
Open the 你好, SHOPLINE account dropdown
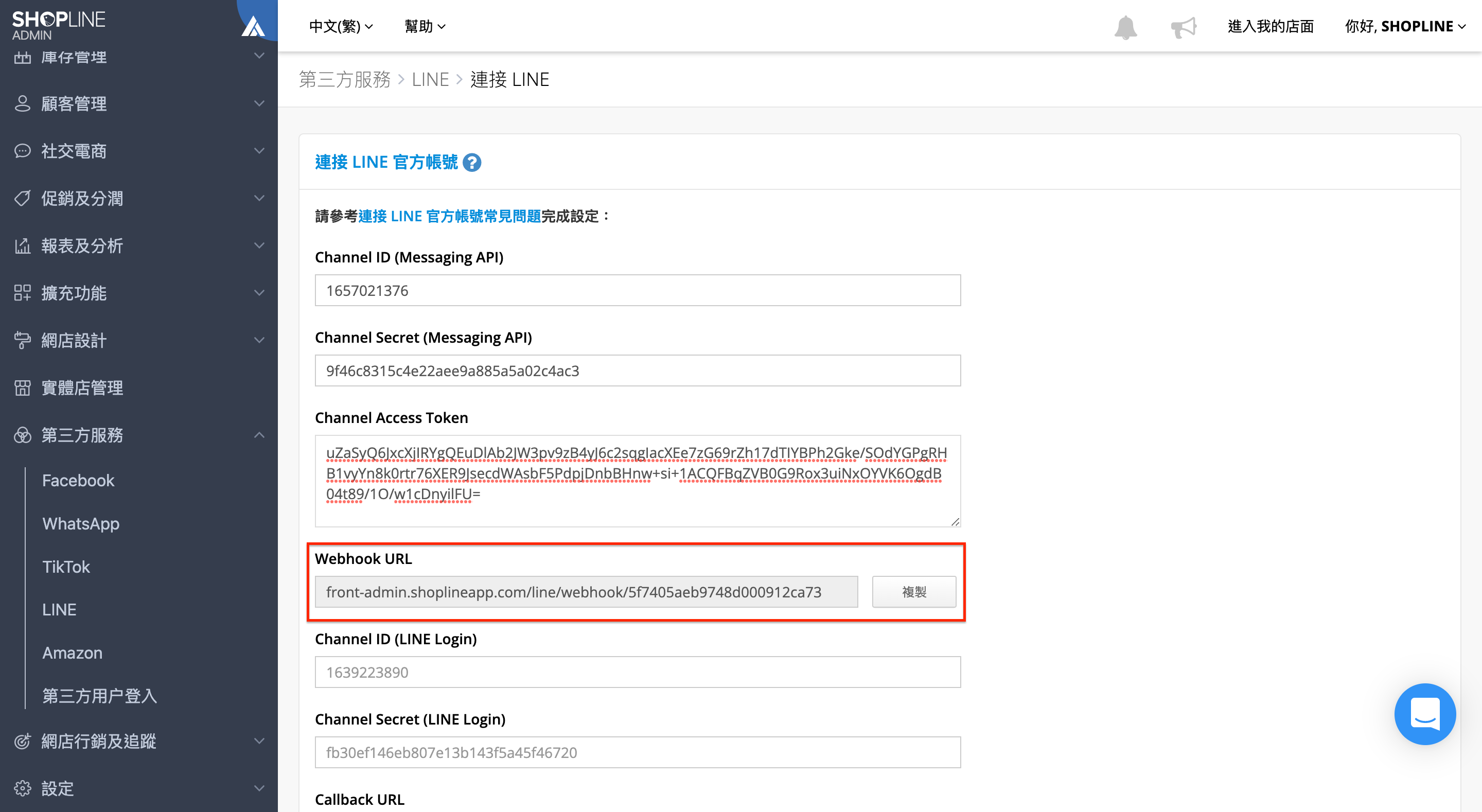[1405, 26]
